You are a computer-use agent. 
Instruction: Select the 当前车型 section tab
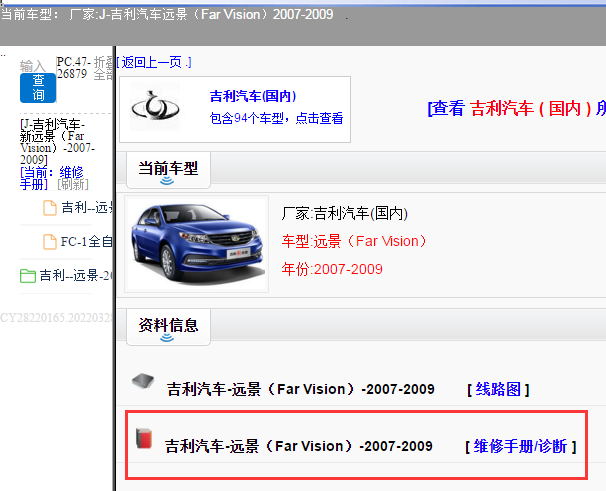(x=168, y=170)
